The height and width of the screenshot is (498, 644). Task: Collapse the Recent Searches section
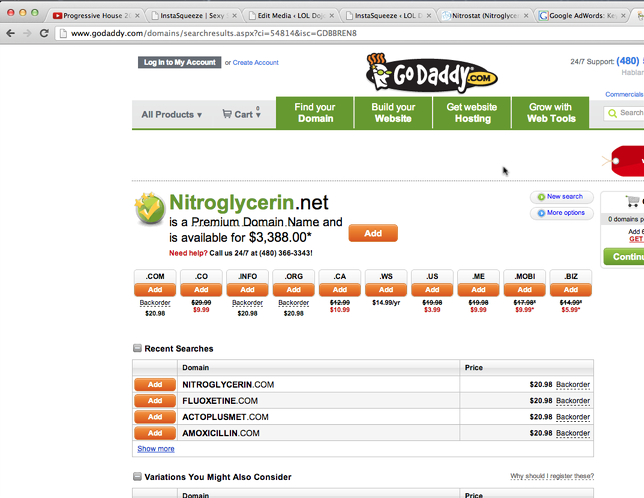[x=138, y=349]
